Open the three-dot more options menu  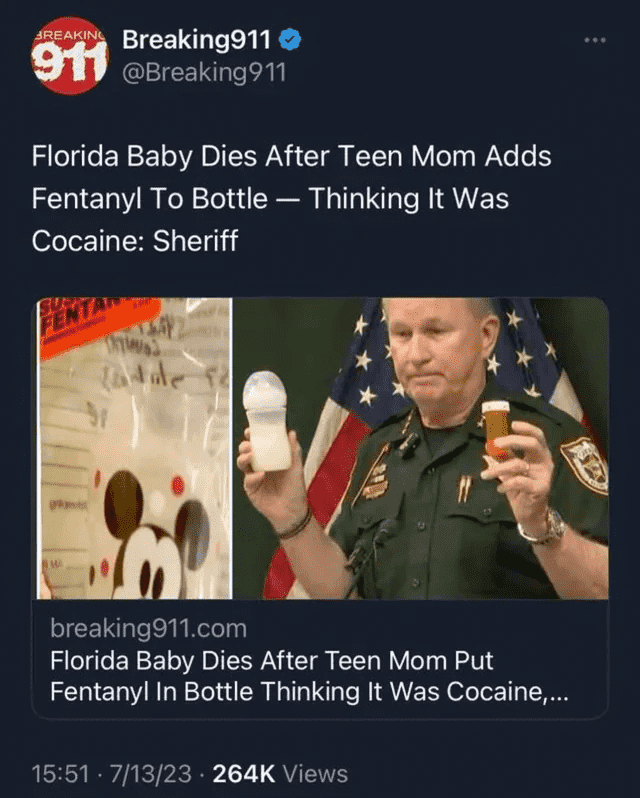(x=595, y=40)
